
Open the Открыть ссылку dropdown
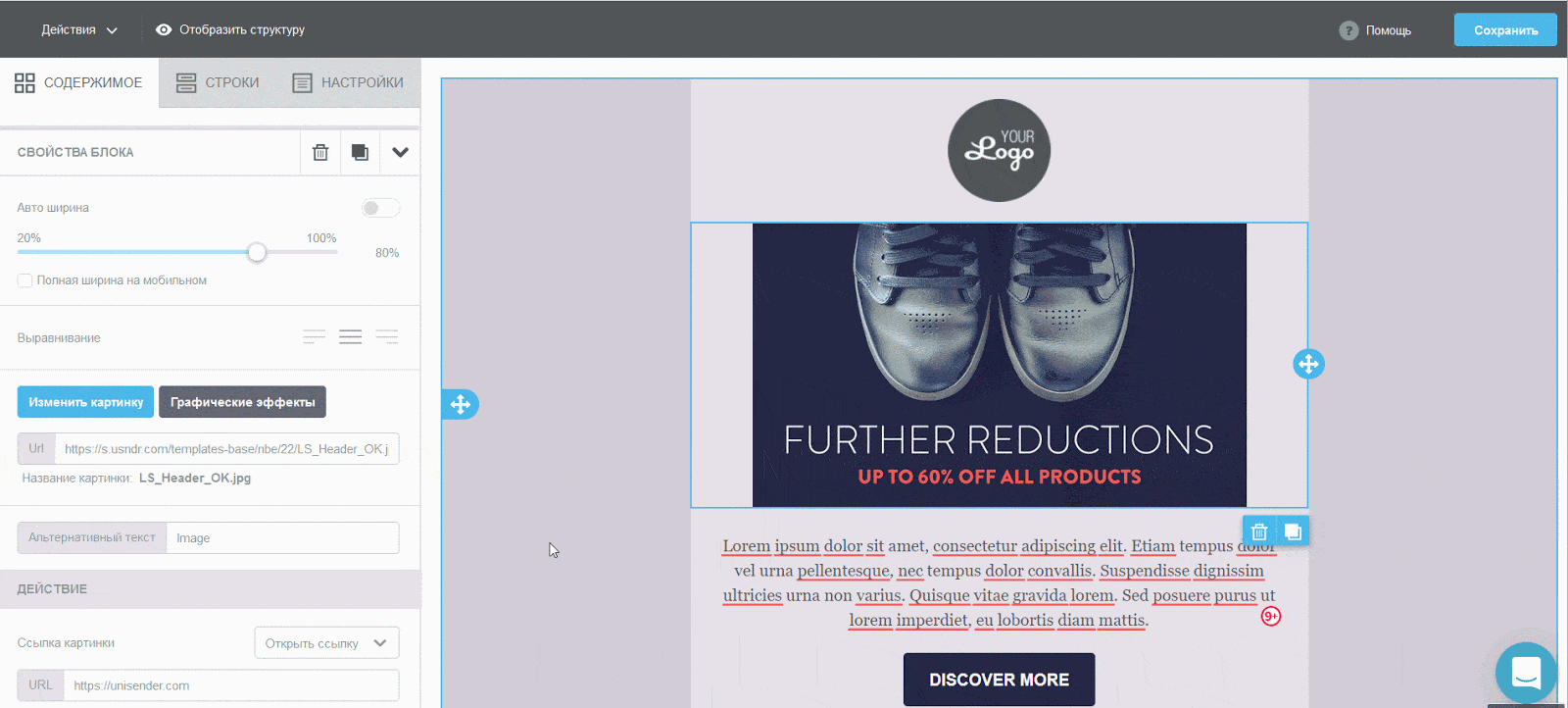[x=326, y=643]
